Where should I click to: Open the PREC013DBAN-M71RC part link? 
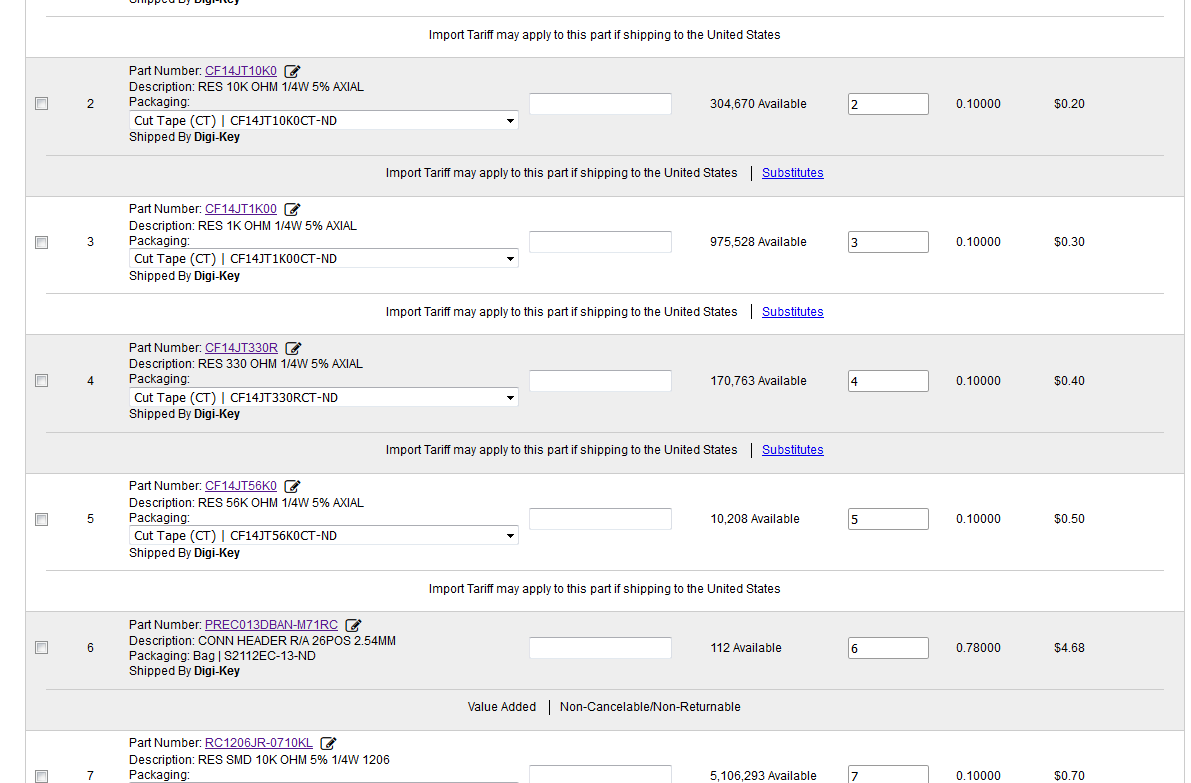(271, 625)
